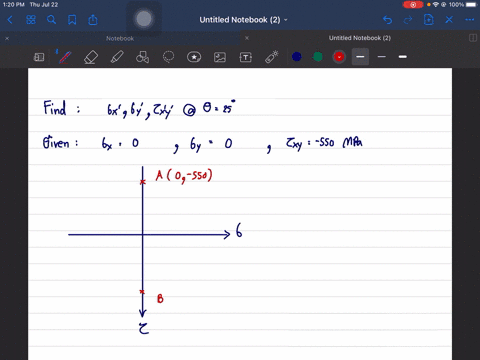Close the Notebook tab
This screenshot has width=480, height=360.
click(x=7, y=38)
